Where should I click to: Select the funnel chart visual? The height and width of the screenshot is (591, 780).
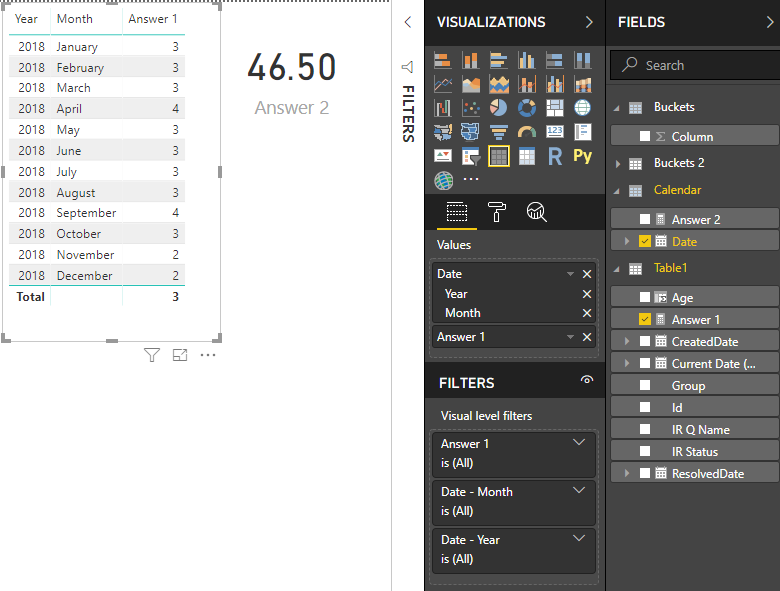pyautogui.click(x=498, y=132)
